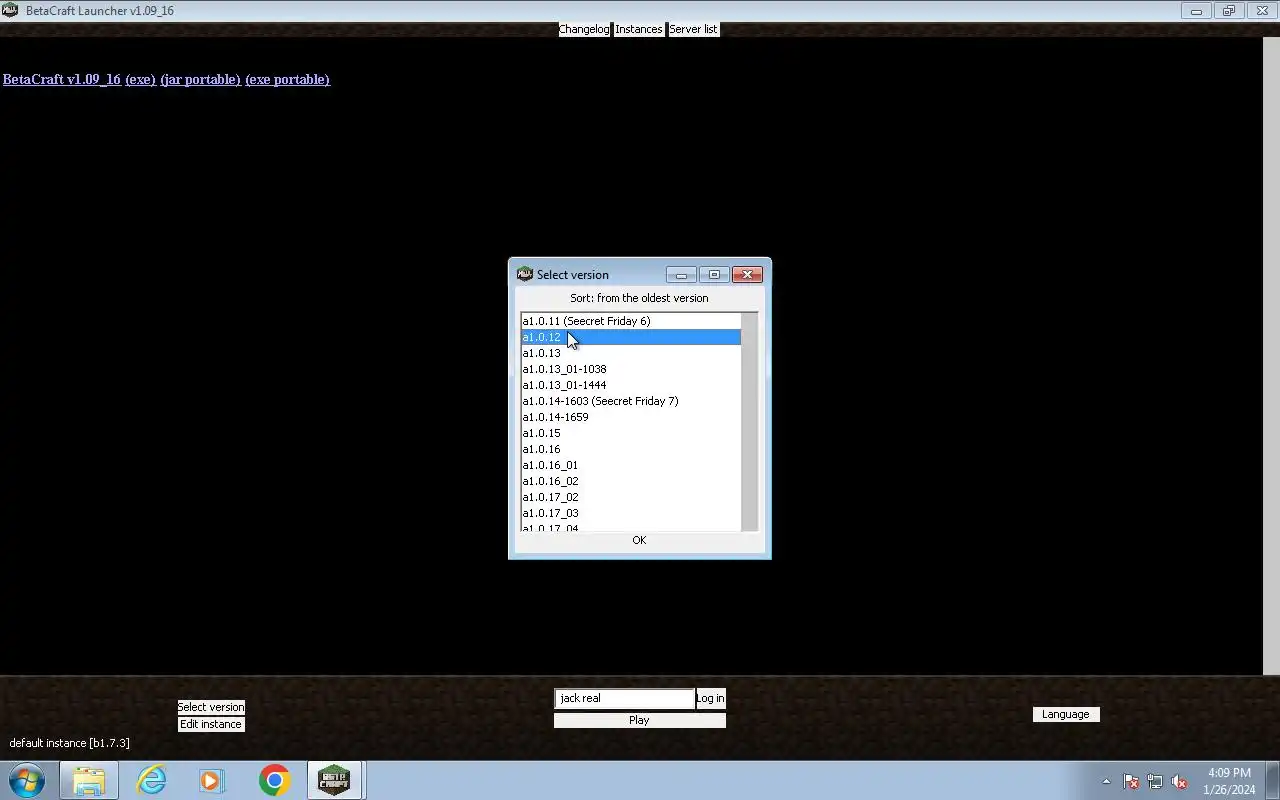Click the Select version button in launcher
Viewport: 1280px width, 800px height.
pyautogui.click(x=211, y=707)
